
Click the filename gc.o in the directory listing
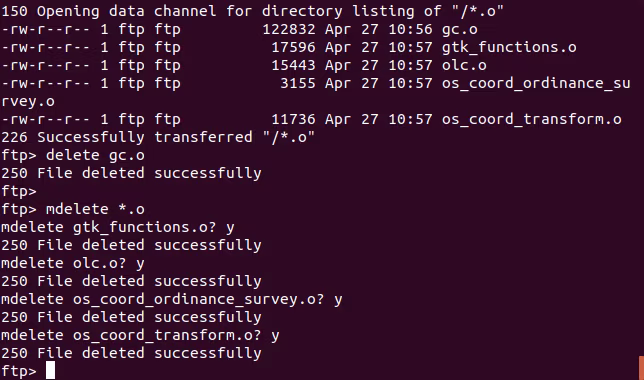[460, 30]
